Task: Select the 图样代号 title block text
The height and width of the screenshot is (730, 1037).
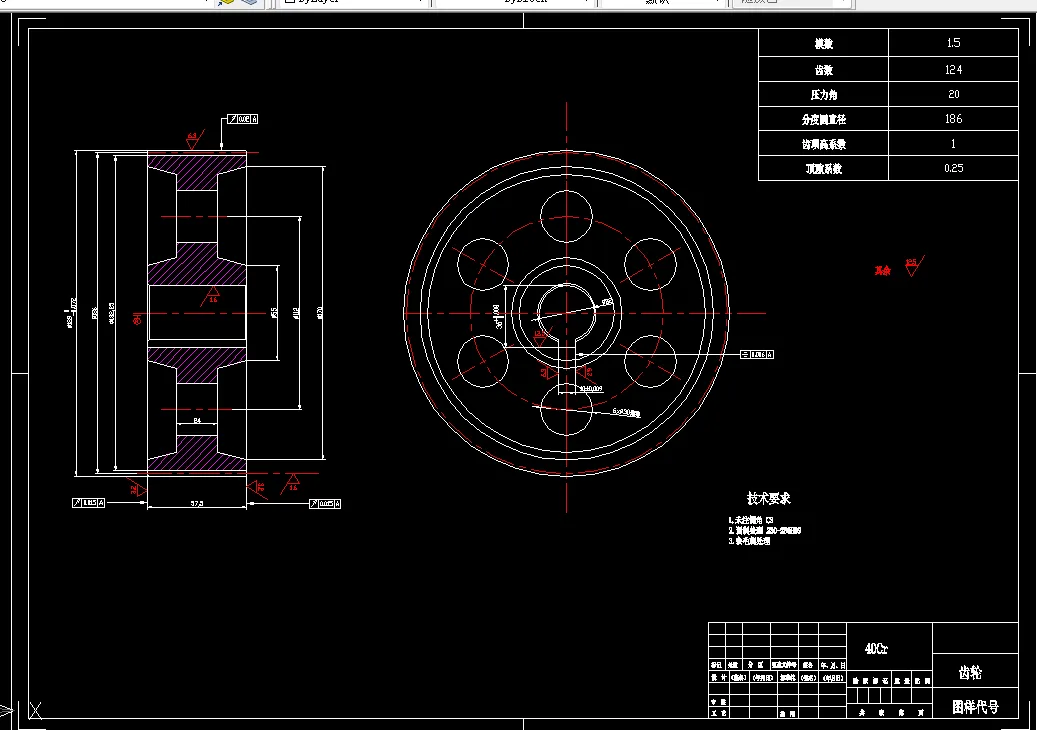Action: tap(975, 707)
